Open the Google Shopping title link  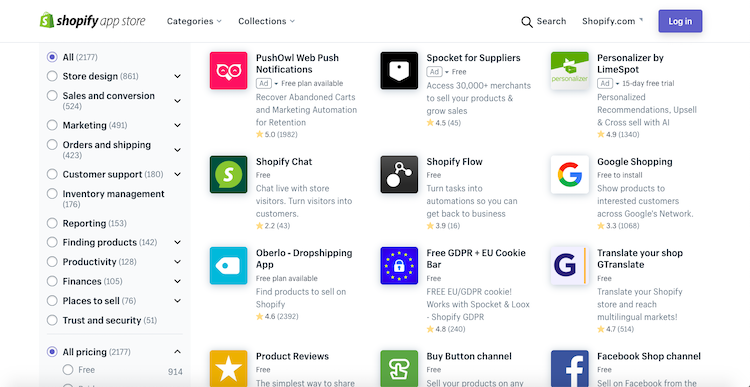pos(634,162)
